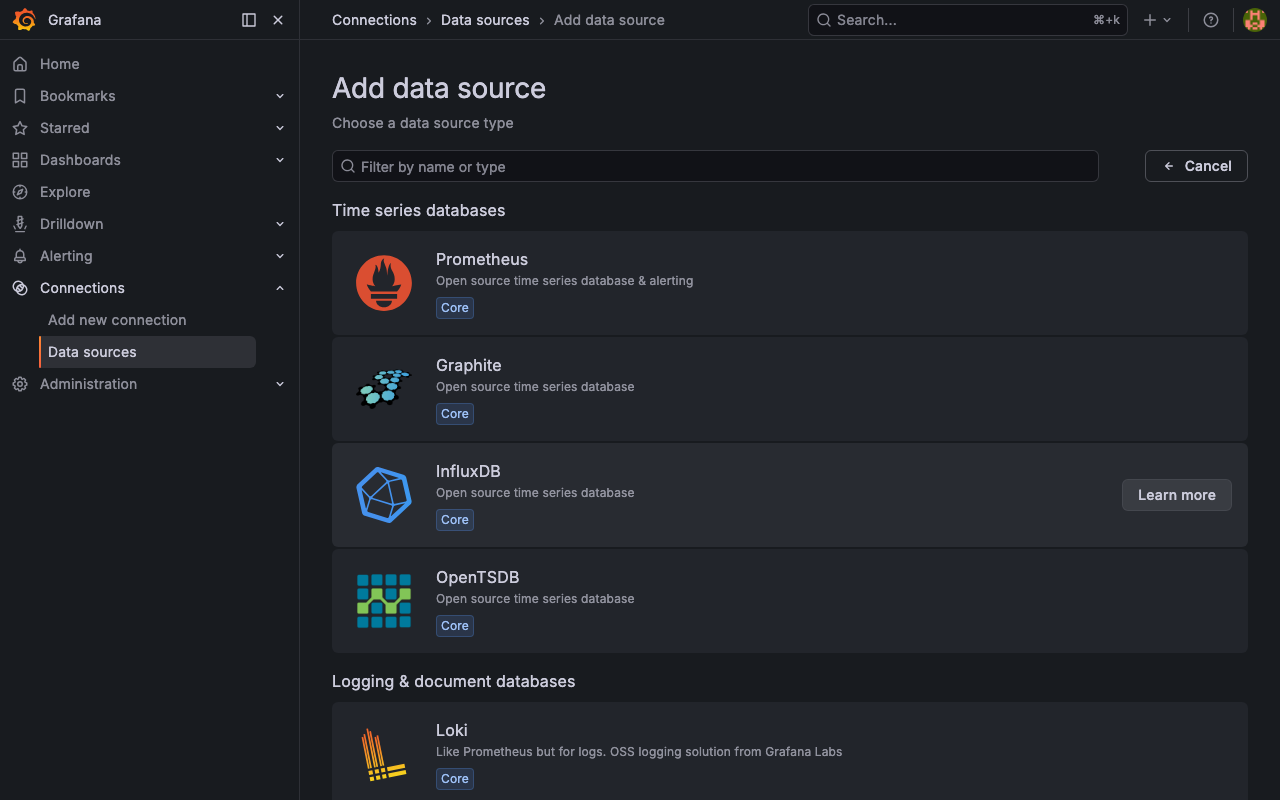Click the InfluxDB Learn more button
The height and width of the screenshot is (800, 1280).
[1177, 495]
